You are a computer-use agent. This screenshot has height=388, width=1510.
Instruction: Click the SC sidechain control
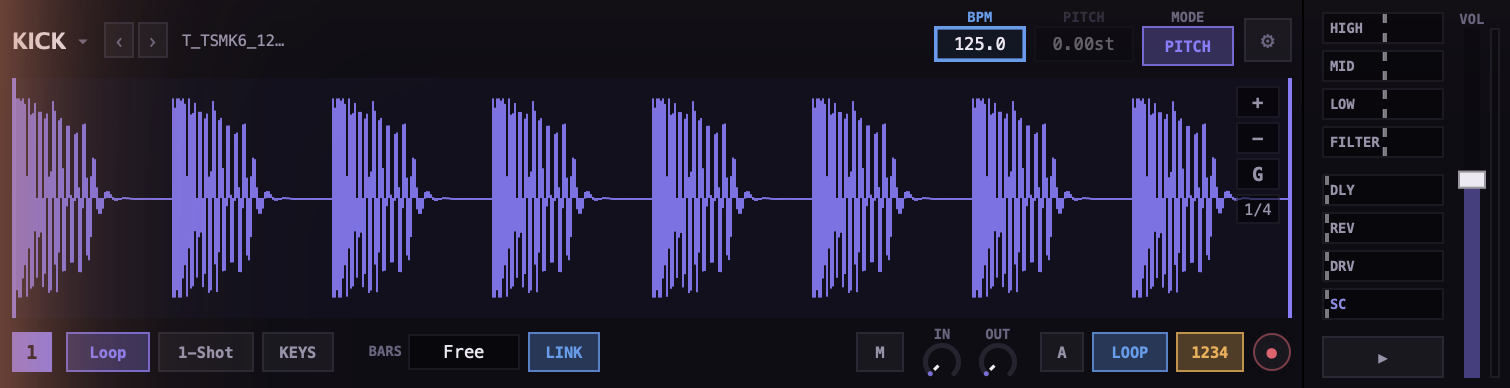(x=1383, y=304)
